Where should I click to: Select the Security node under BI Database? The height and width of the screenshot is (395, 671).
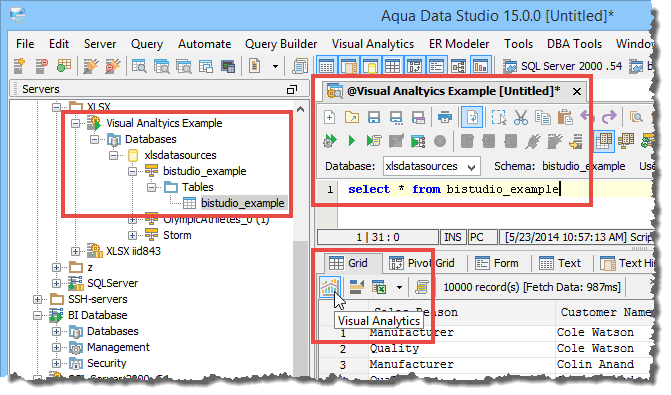107,363
